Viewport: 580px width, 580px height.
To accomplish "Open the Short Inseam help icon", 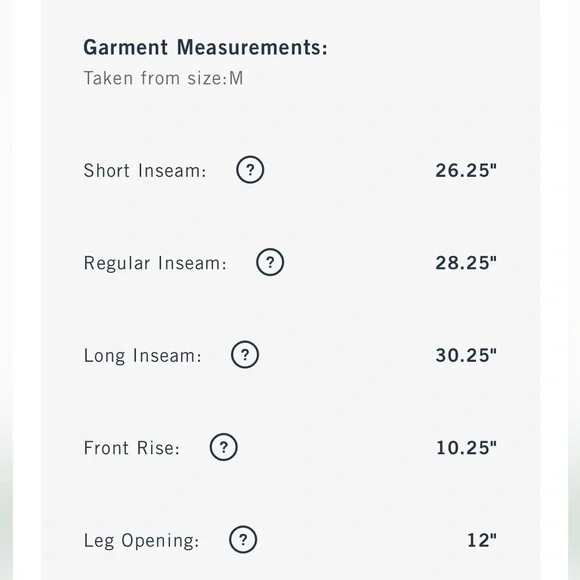I will [x=250, y=170].
